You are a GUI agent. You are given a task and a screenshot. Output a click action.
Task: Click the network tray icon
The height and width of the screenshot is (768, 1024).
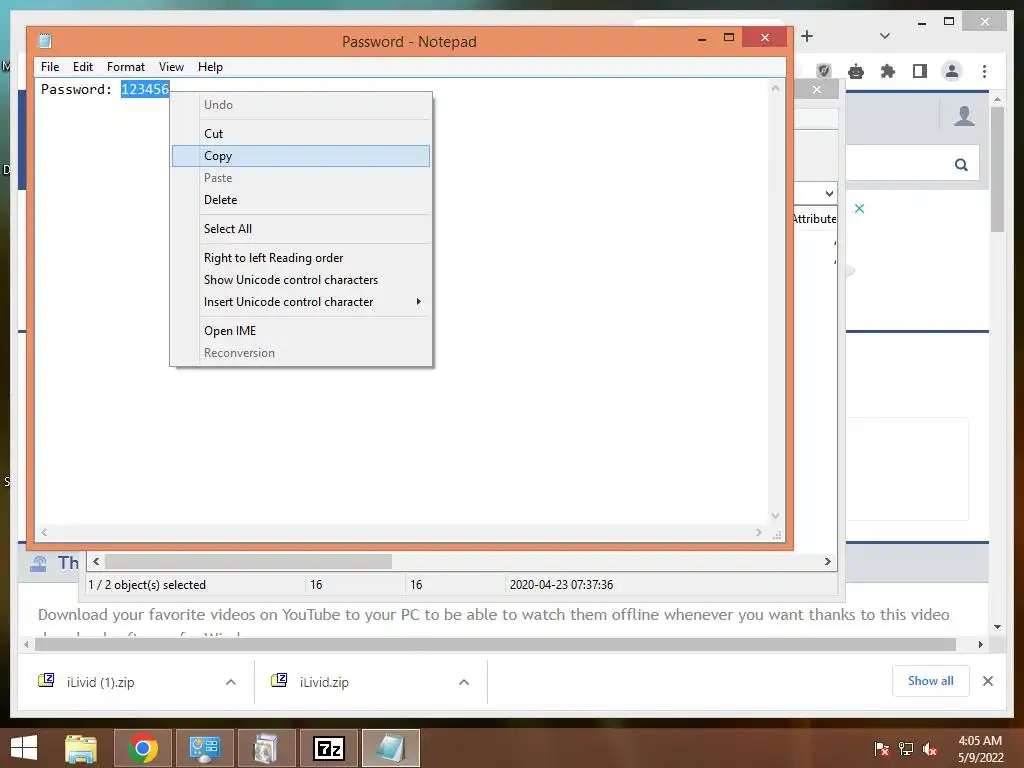pyautogui.click(x=906, y=749)
